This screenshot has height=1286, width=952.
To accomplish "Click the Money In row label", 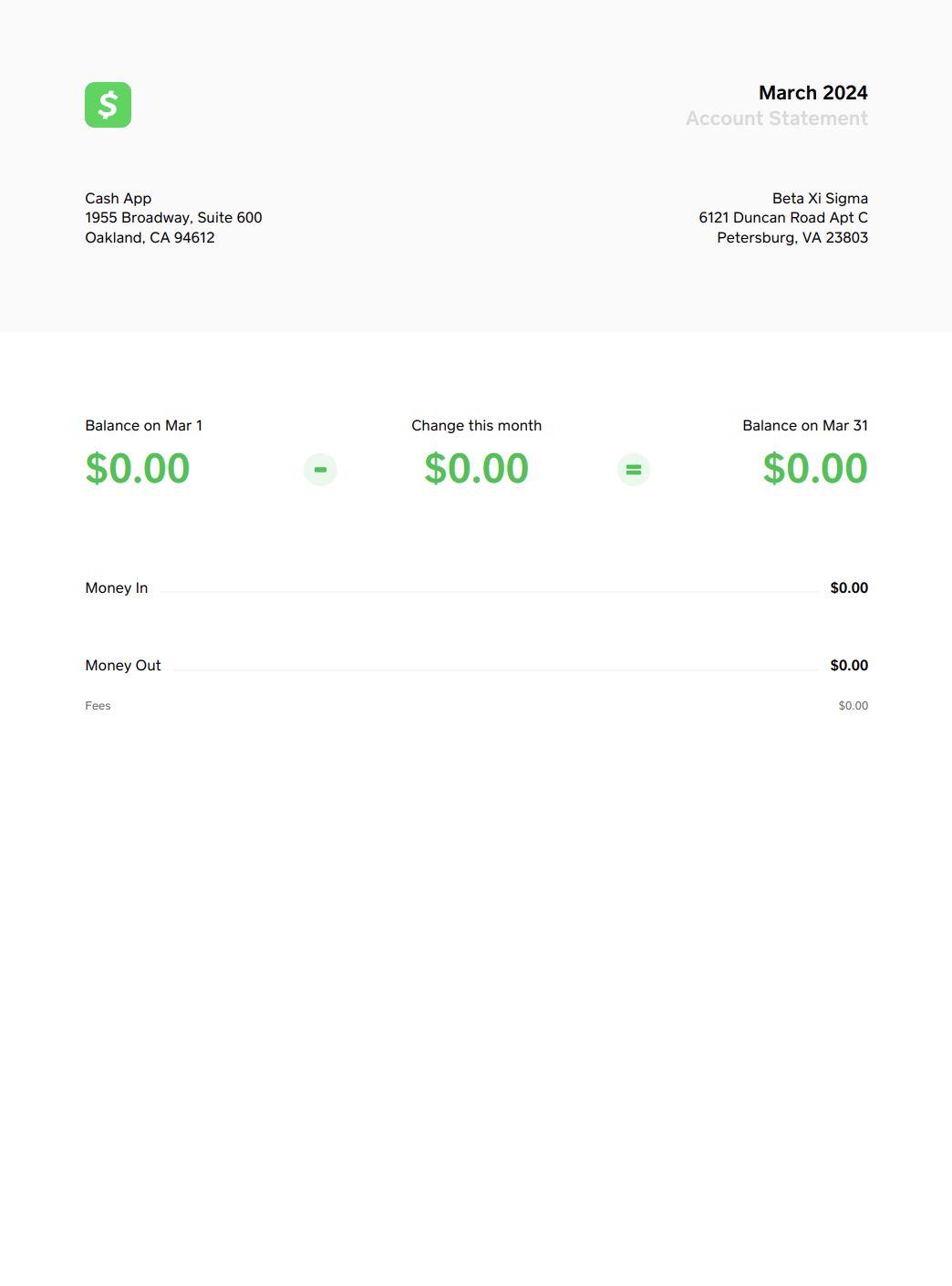I will (x=117, y=588).
